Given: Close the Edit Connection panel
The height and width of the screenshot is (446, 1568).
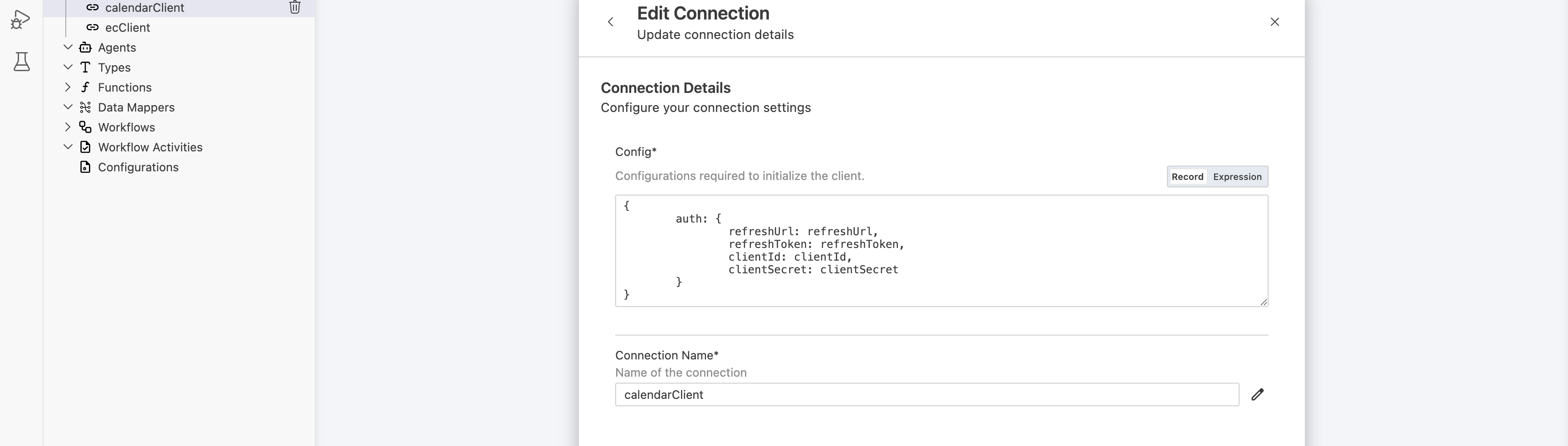Looking at the screenshot, I should click(1274, 22).
